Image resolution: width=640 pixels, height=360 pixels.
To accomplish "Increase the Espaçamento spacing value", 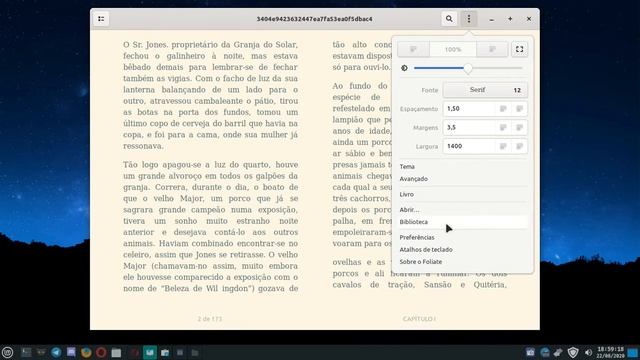I will click(519, 109).
